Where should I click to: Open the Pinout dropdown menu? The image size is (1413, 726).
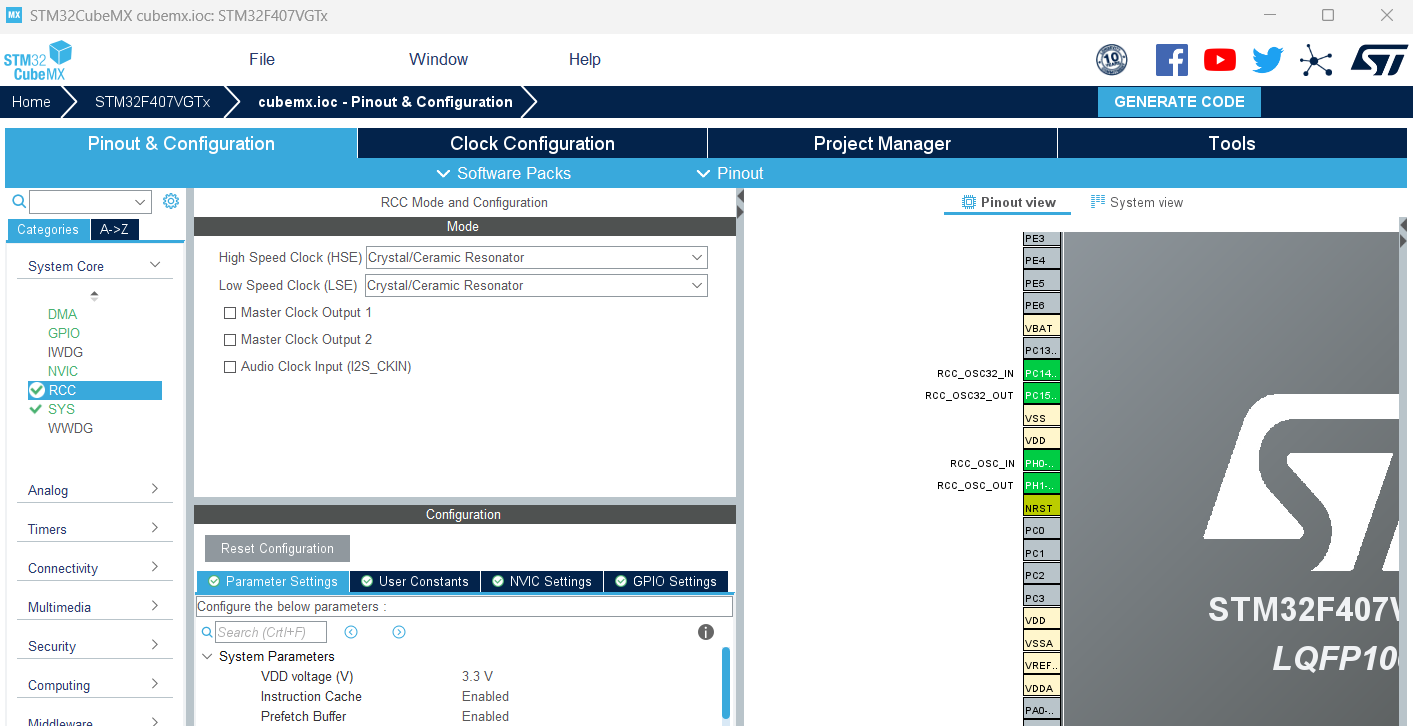(x=730, y=173)
